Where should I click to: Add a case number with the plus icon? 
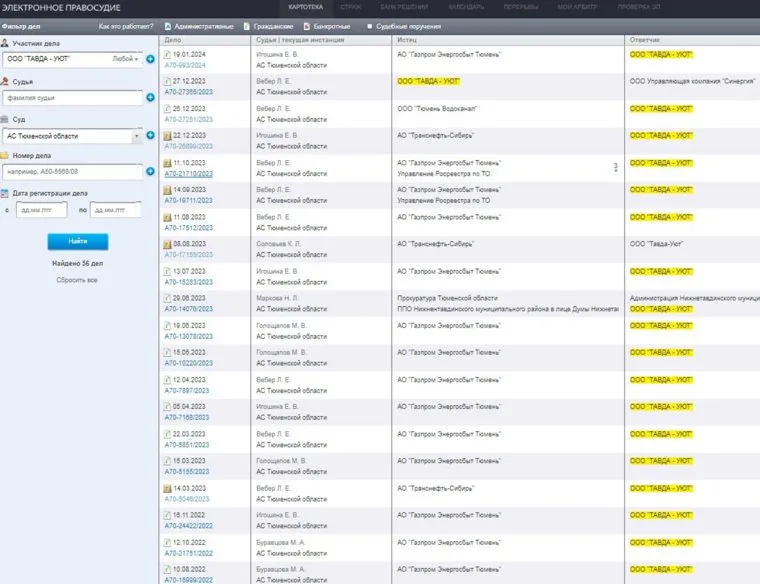150,172
